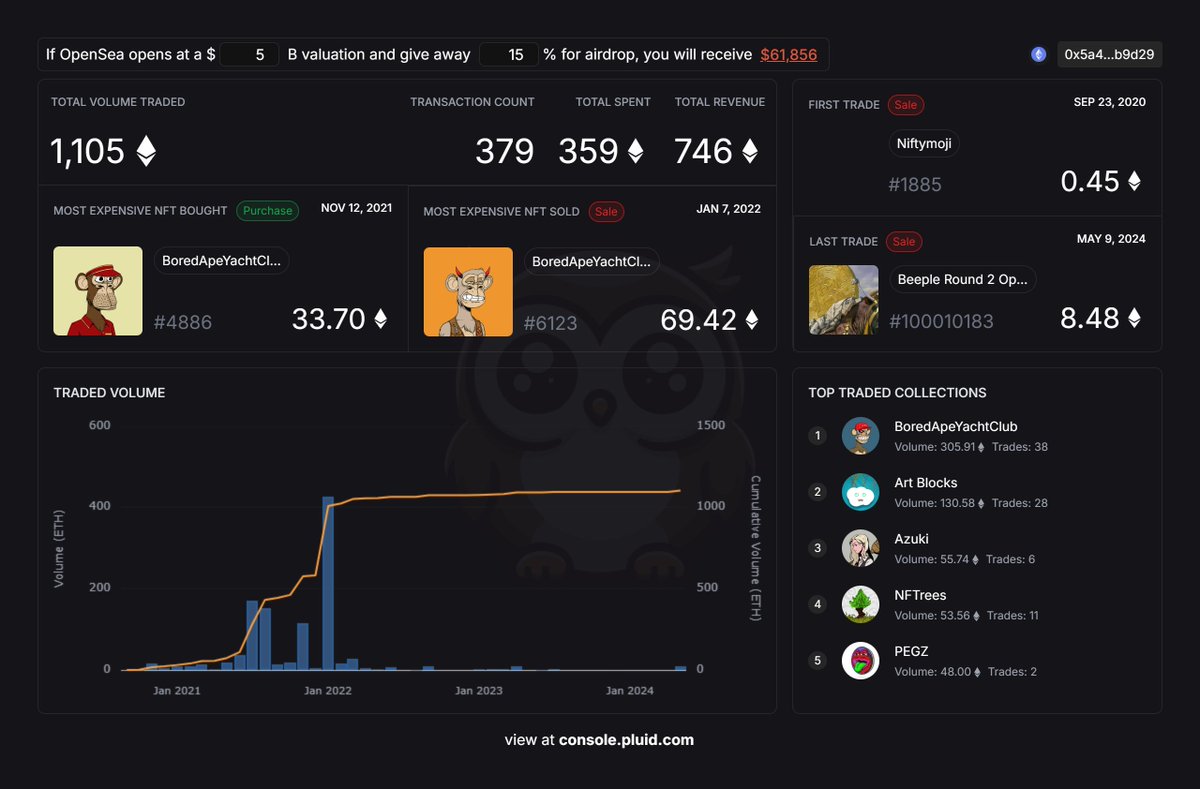The image size is (1200, 789).
Task: Expand the truncated BoredApeYachtCl... name under NFT bought
Action: click(221, 260)
